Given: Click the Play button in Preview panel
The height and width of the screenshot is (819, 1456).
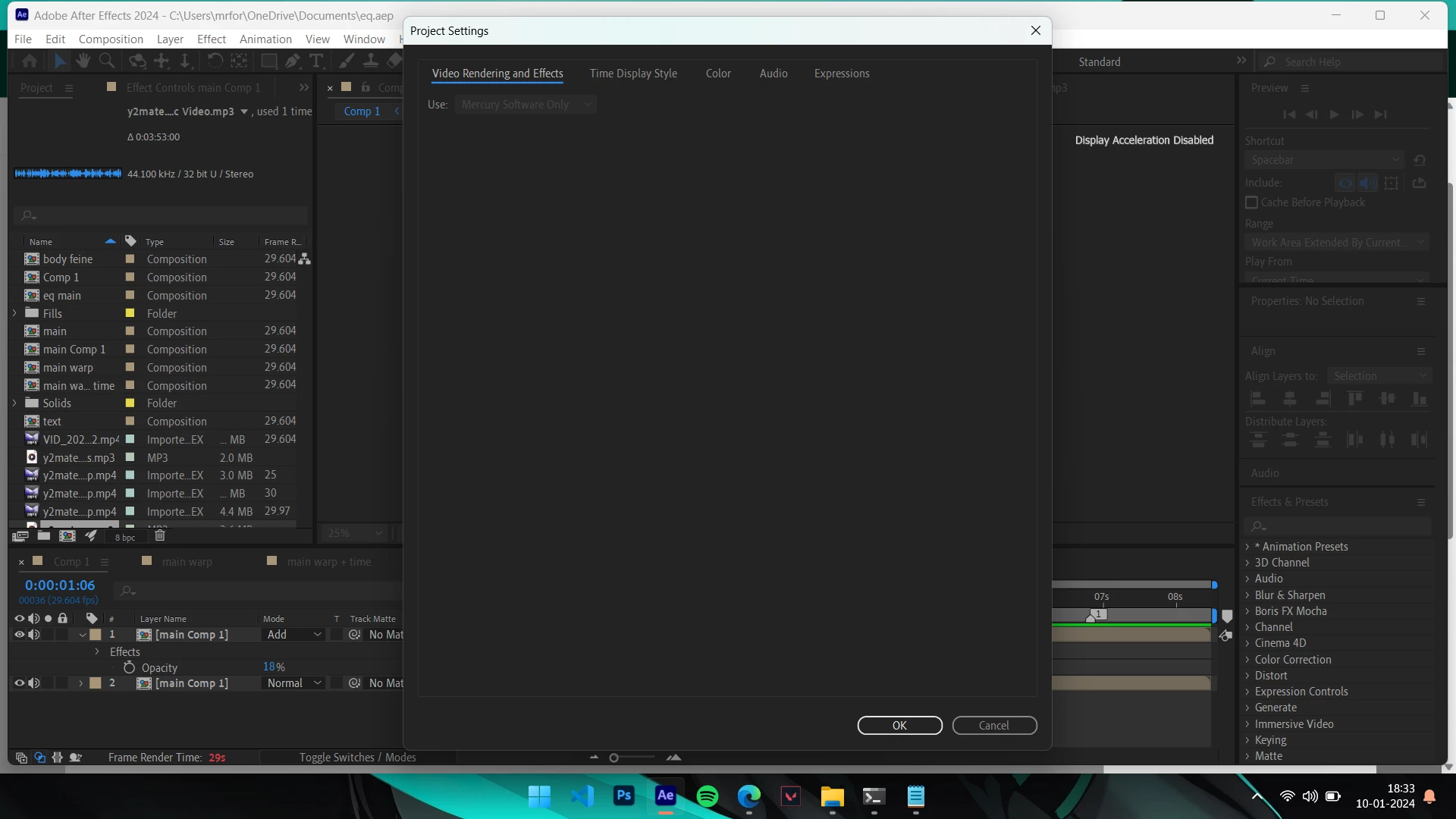Looking at the screenshot, I should click(x=1334, y=115).
